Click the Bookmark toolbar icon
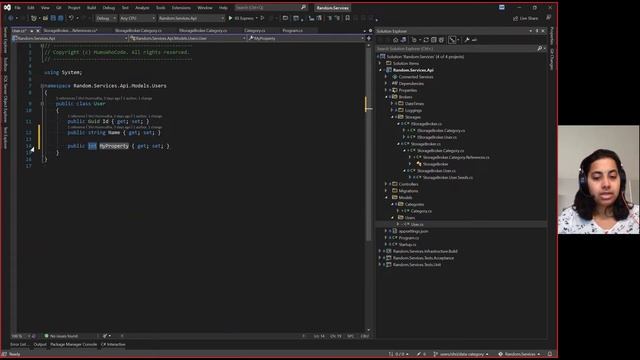Viewport: 640px width, 360px height. 347,18
